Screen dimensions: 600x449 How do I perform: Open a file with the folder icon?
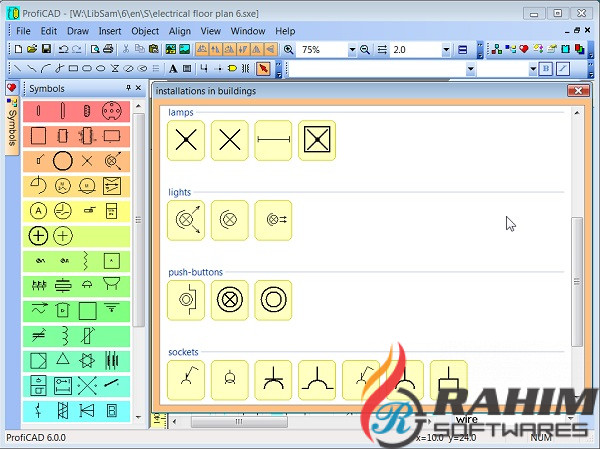click(x=32, y=49)
